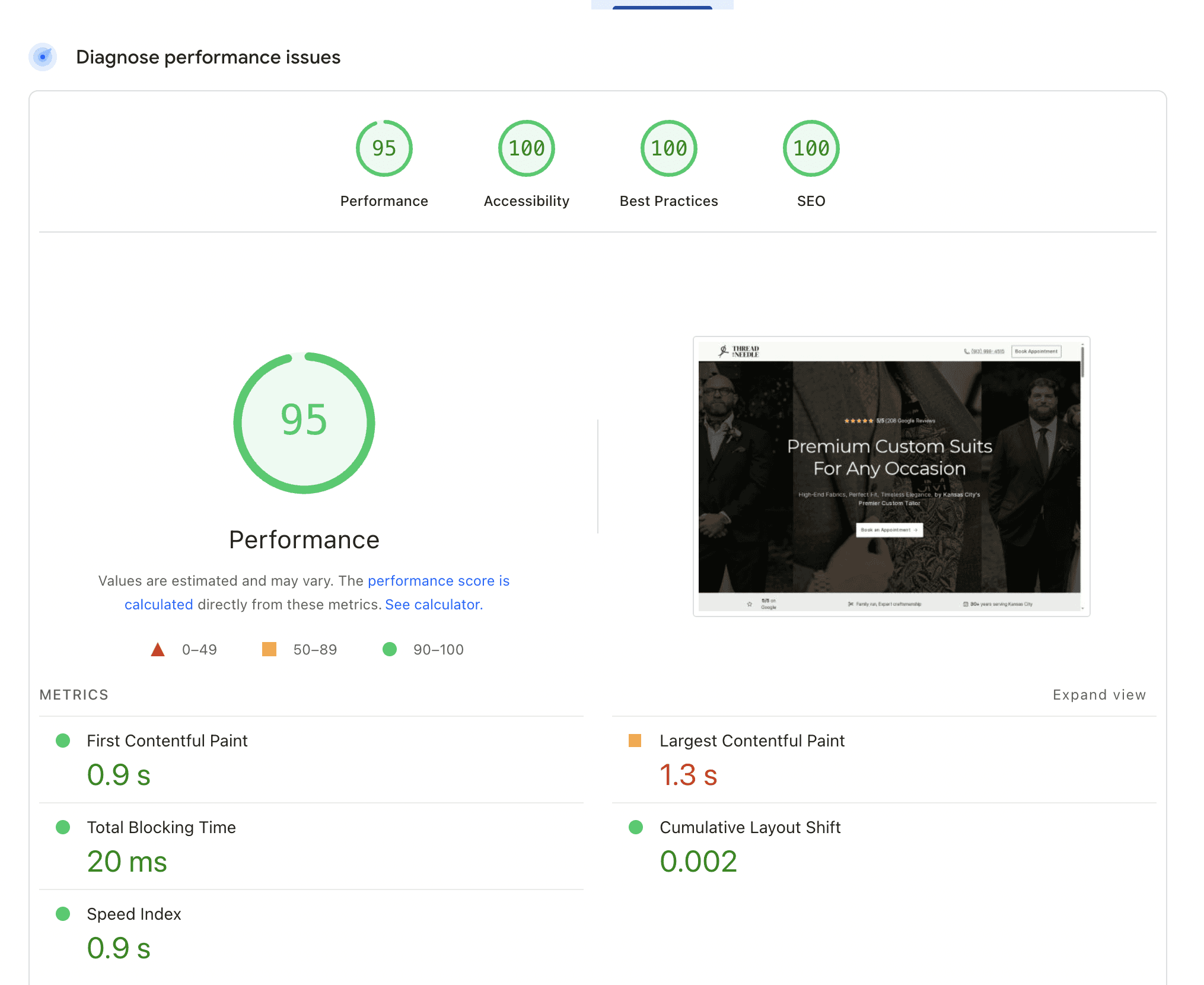Click the Total Blocking Time metric
This screenshot has width=1204, height=985.
pos(161,827)
